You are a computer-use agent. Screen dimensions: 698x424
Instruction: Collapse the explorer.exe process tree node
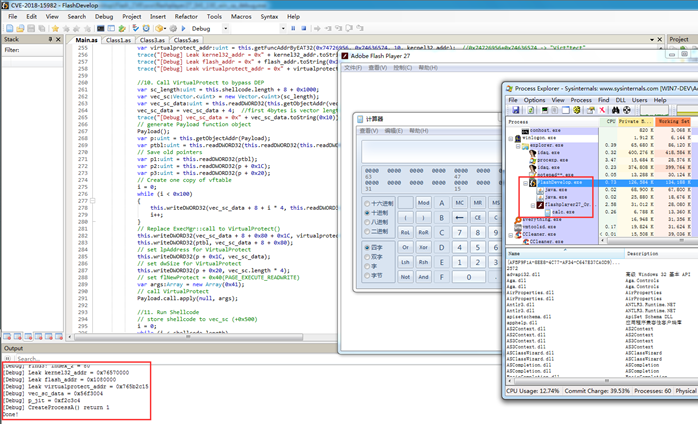(518, 146)
